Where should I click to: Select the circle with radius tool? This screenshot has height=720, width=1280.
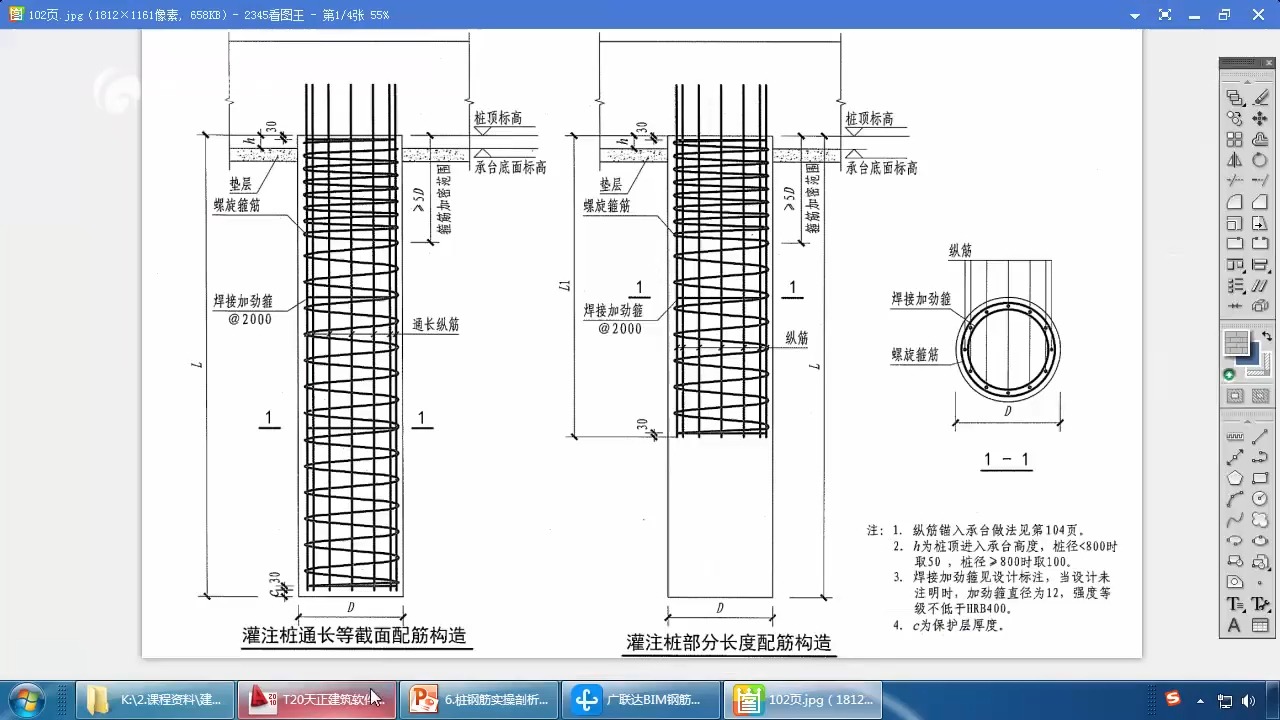pos(1260,497)
